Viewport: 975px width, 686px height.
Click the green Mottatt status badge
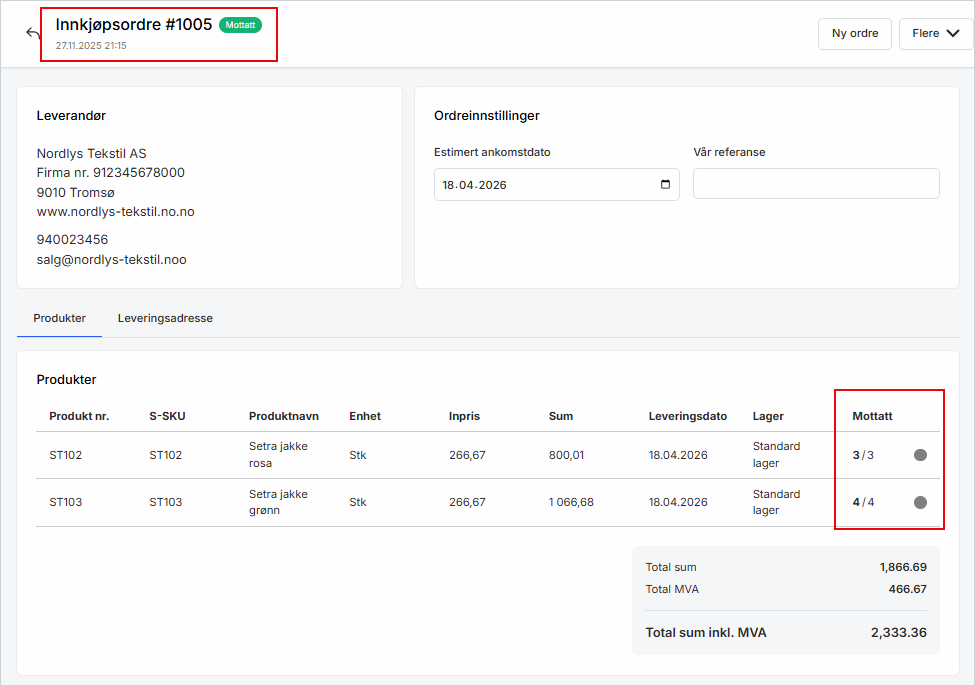click(x=240, y=25)
